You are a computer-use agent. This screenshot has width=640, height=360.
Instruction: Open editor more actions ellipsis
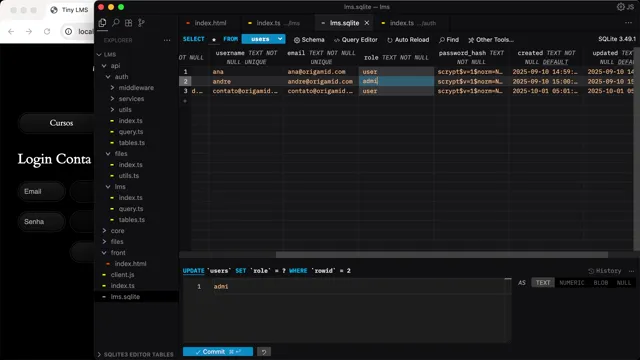pyautogui.click(x=628, y=23)
